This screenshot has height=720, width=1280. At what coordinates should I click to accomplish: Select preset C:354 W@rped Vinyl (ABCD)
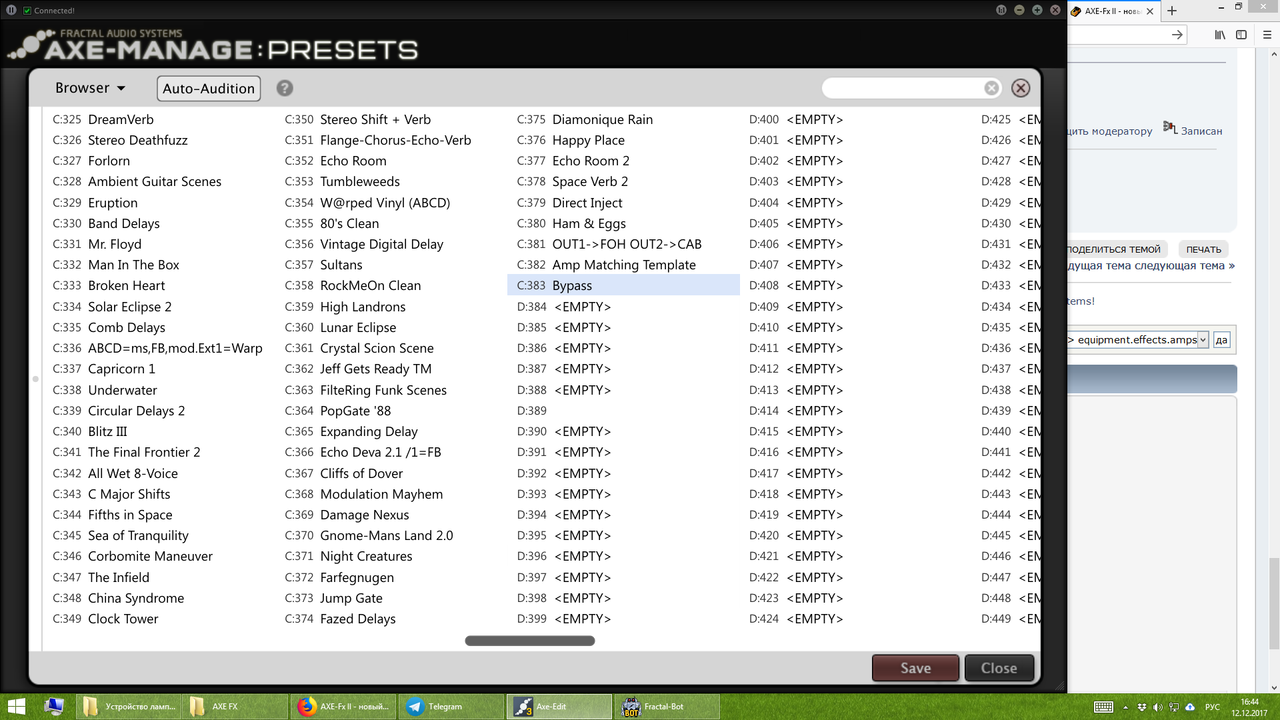tap(392, 202)
